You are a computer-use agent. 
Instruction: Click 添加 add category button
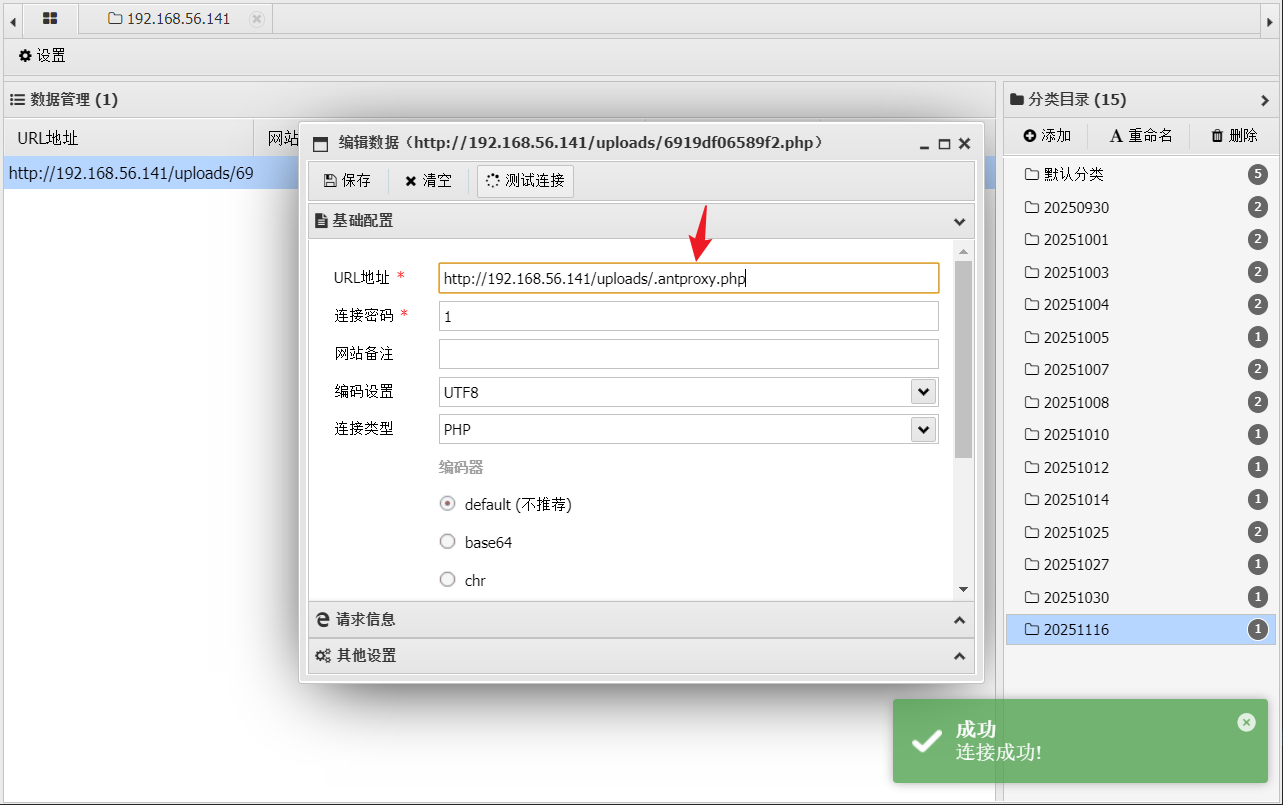point(1047,136)
